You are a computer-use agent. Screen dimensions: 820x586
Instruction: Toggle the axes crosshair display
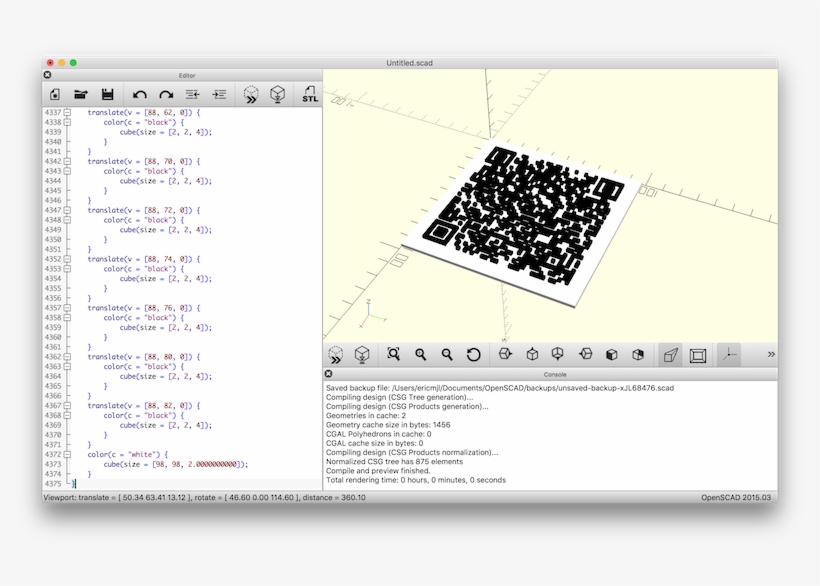(x=729, y=355)
